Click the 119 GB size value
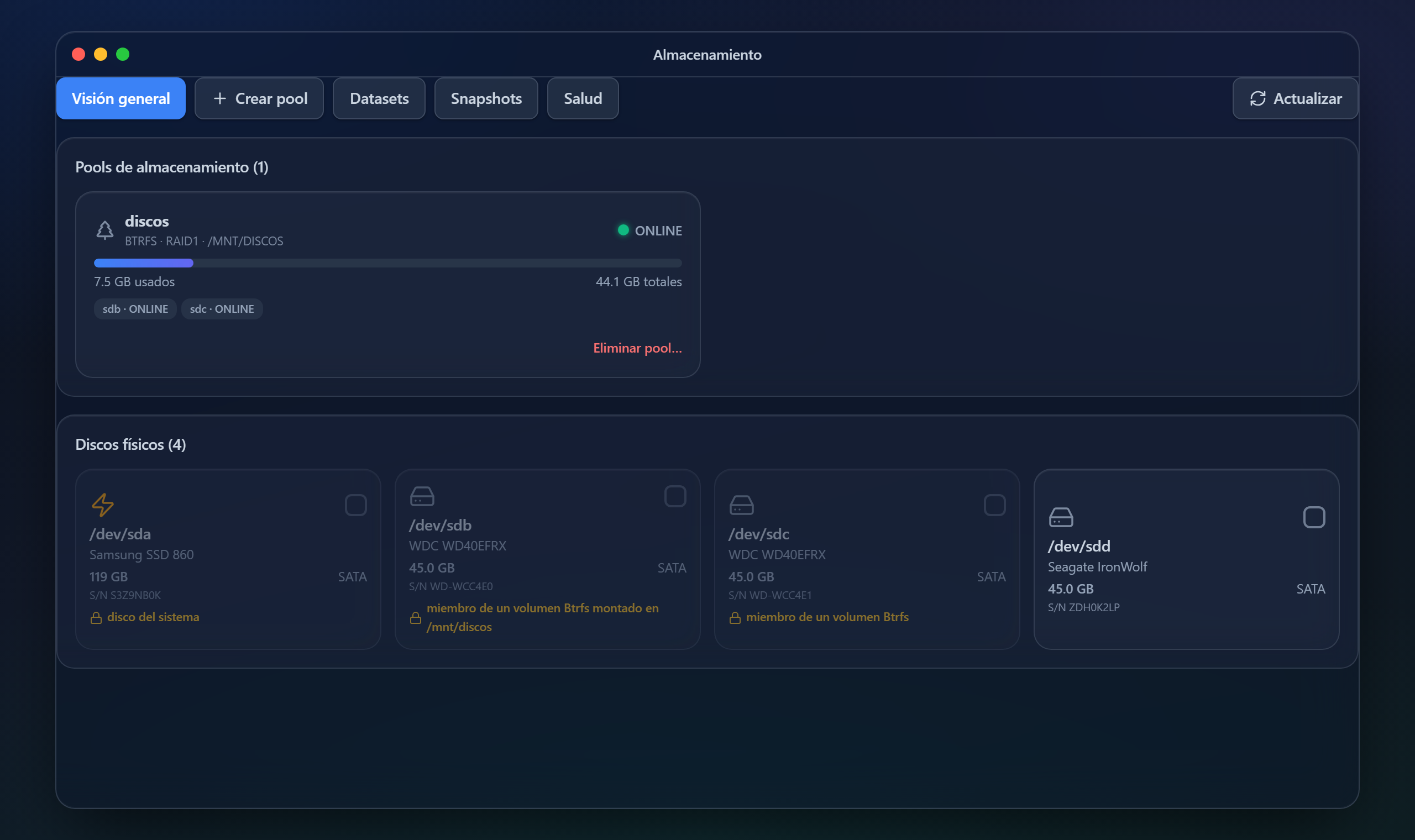The height and width of the screenshot is (840, 1415). coord(109,577)
